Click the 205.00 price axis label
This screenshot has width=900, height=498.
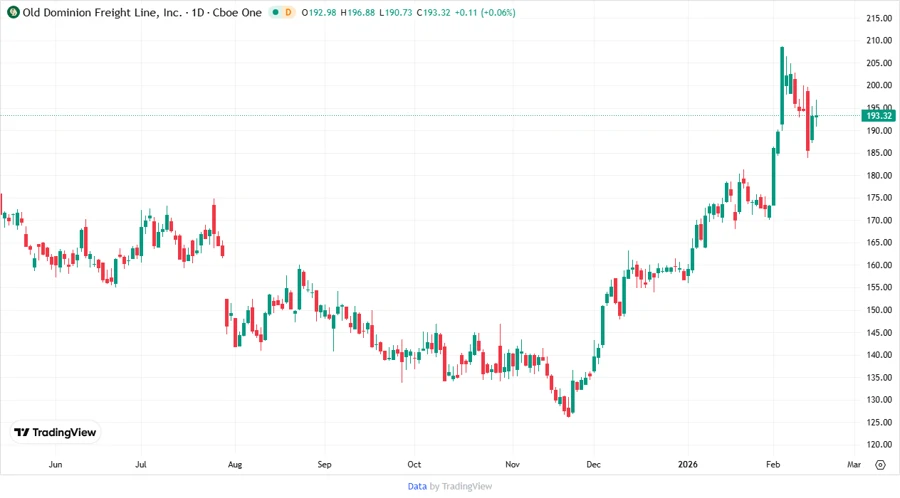pyautogui.click(x=879, y=63)
